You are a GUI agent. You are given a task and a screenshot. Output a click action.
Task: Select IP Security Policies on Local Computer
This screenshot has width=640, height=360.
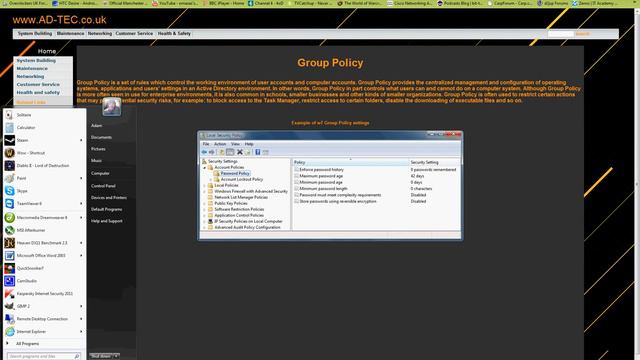pyautogui.click(x=248, y=221)
